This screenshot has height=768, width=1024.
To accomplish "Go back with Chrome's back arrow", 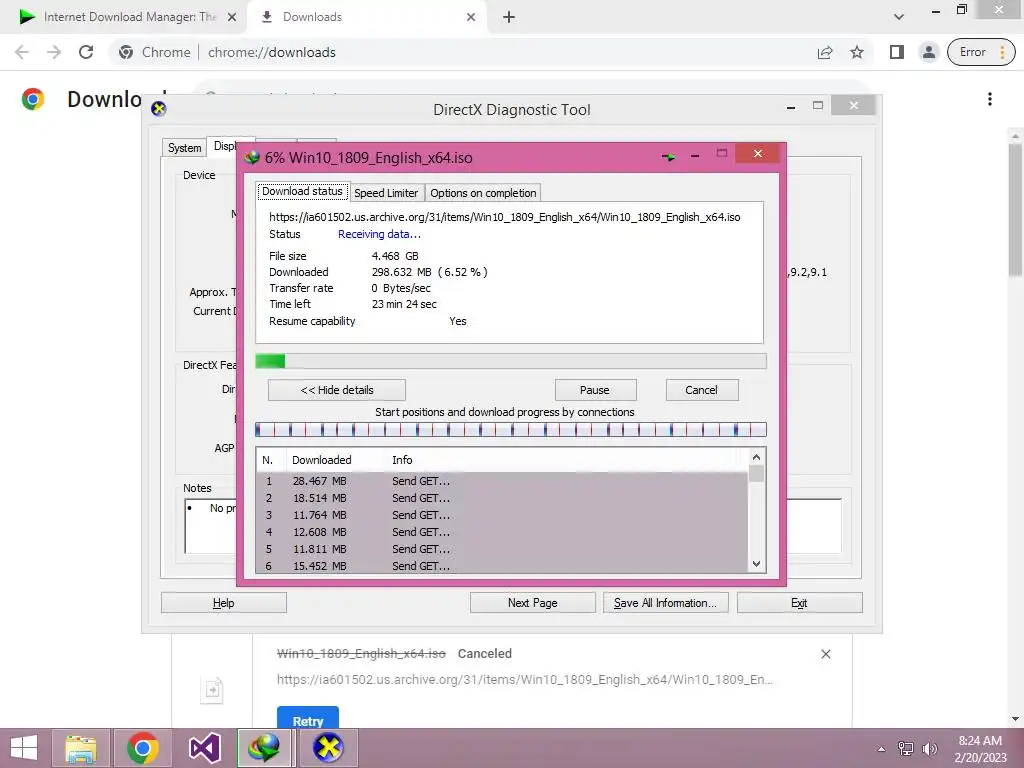I will coord(22,52).
